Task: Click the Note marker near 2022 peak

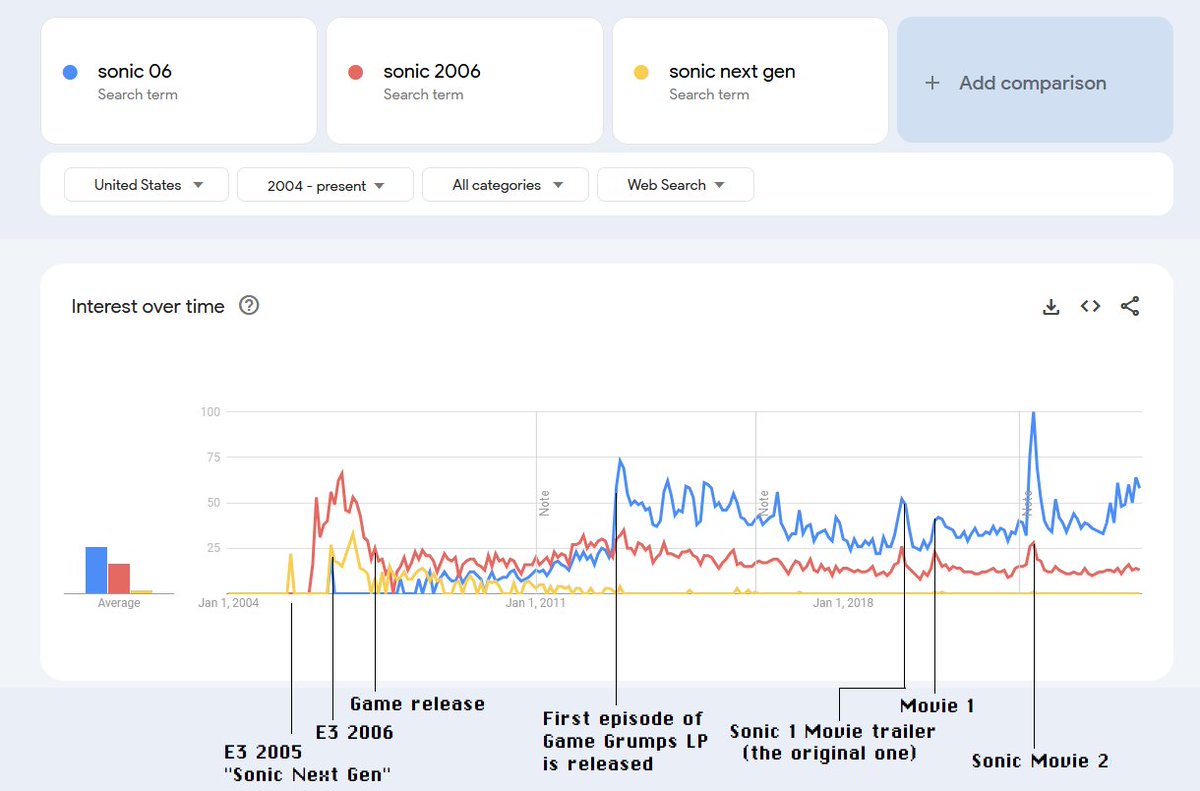Action: [1027, 502]
